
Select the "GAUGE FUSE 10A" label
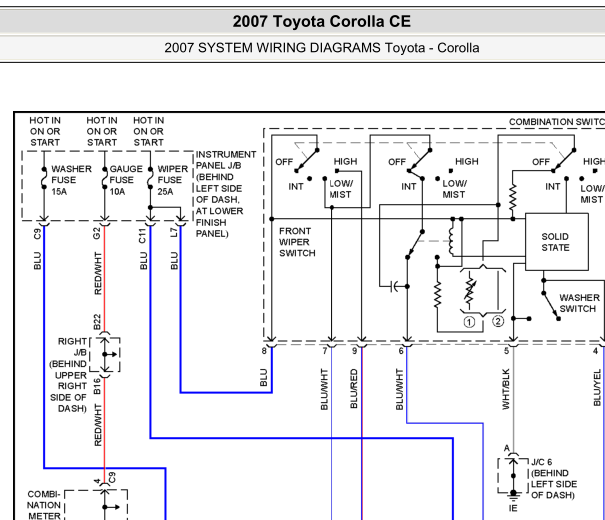click(126, 180)
